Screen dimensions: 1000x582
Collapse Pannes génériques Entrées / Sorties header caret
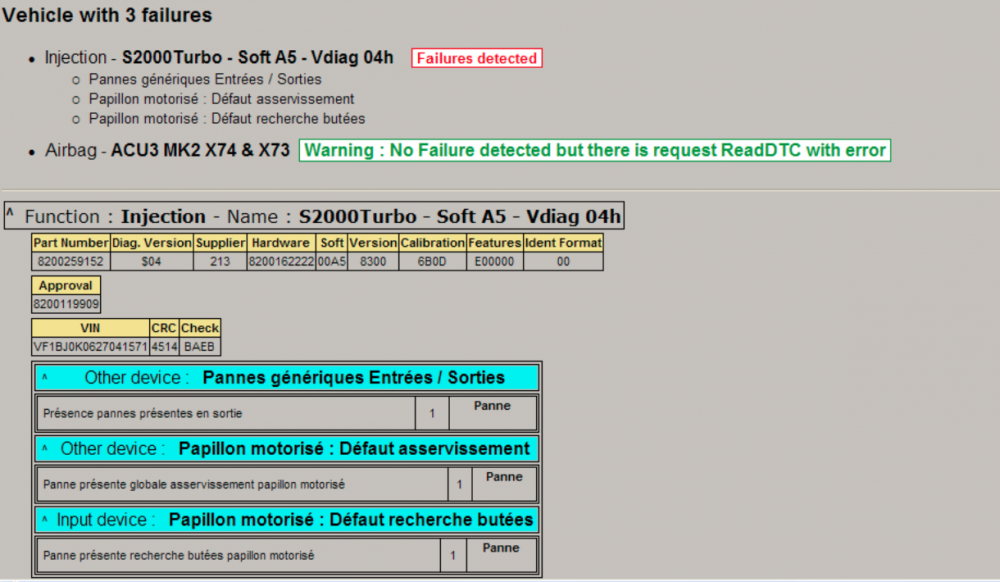tap(45, 377)
